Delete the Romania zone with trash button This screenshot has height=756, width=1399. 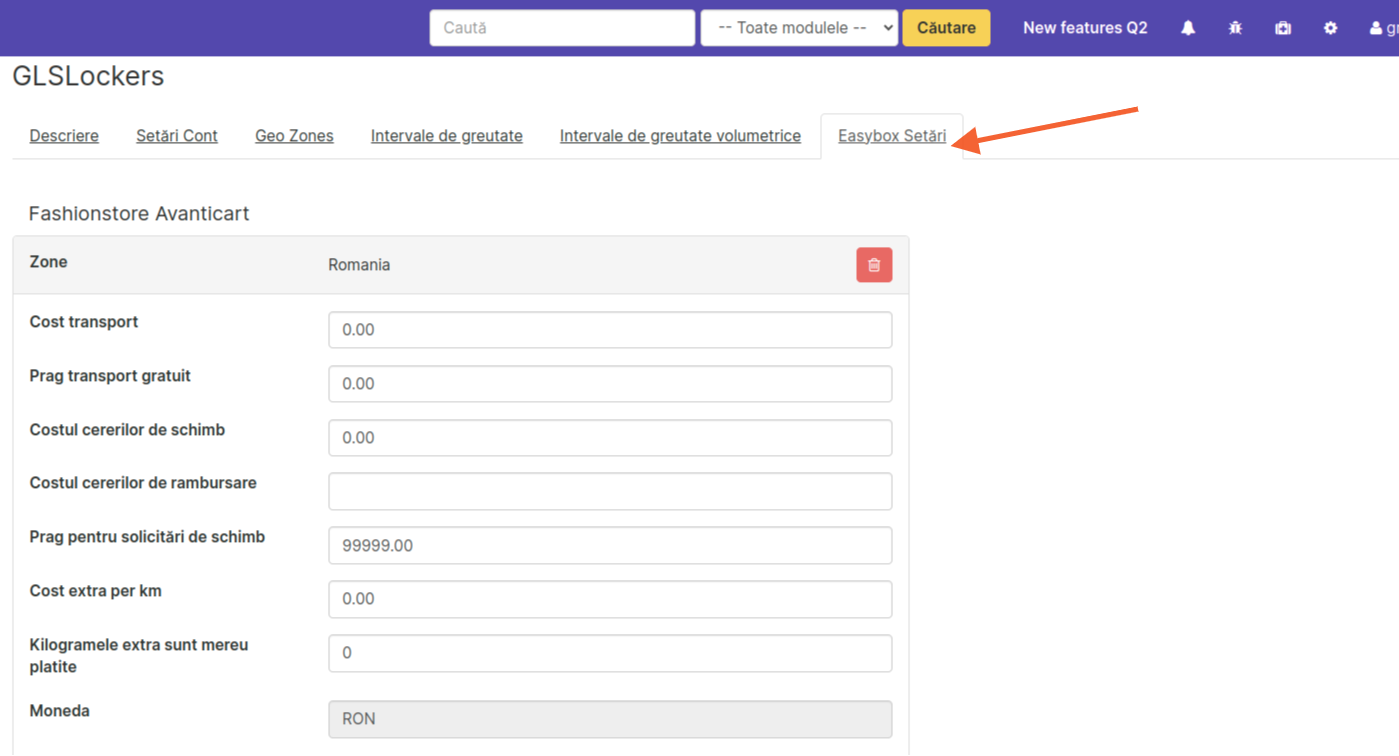tap(874, 265)
